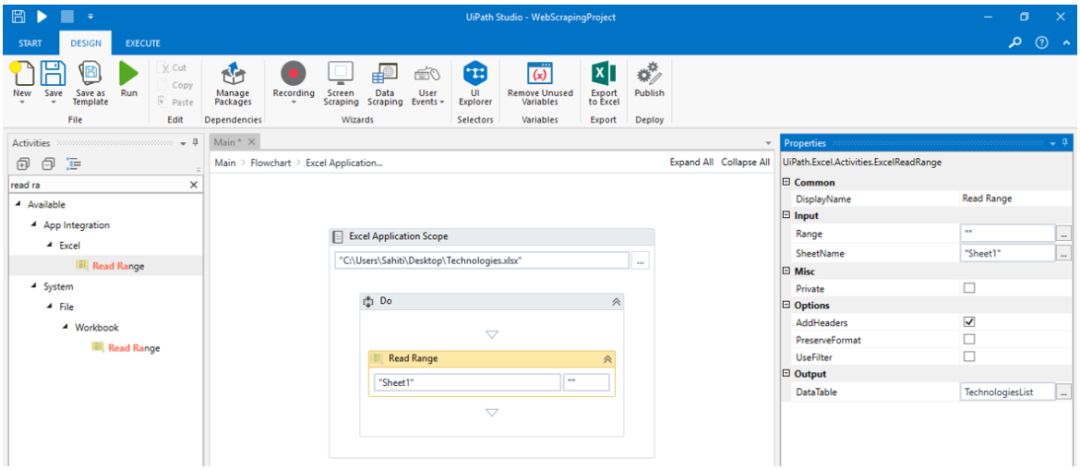The height and width of the screenshot is (470, 1080).
Task: Click Remove Unused Variables
Action: (x=540, y=83)
